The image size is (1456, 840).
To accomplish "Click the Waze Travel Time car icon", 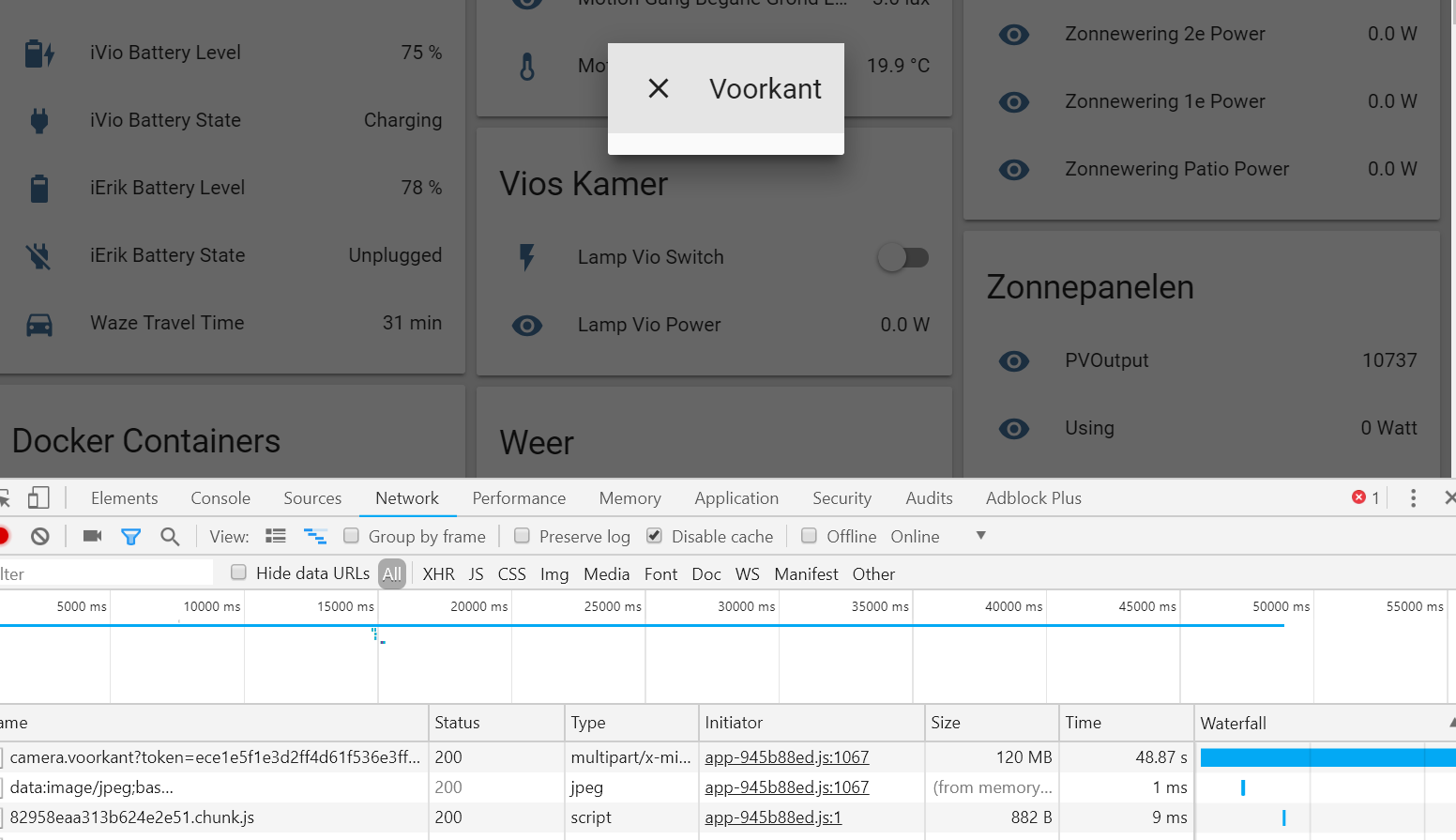I will click(39, 325).
